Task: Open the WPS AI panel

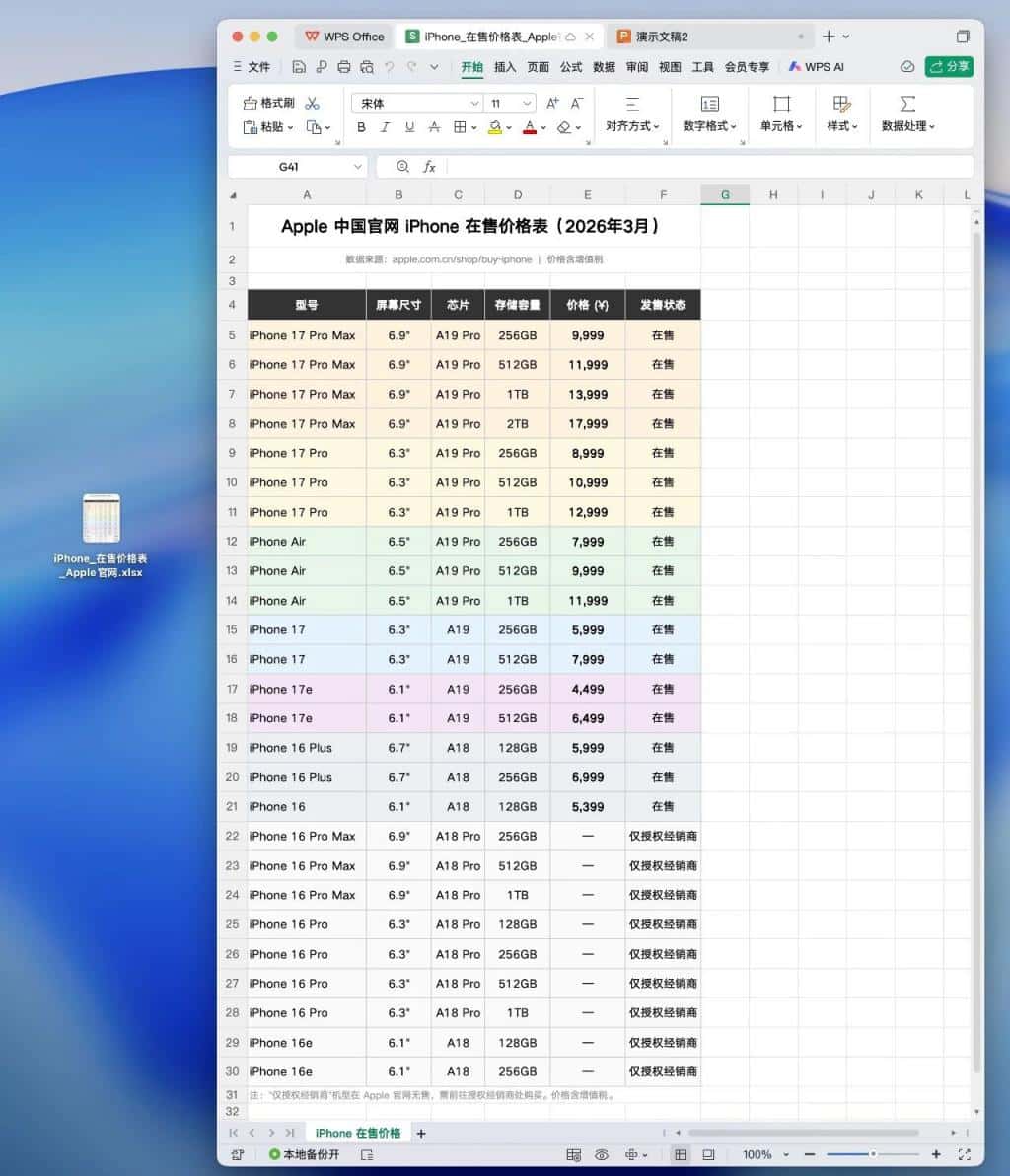Action: pos(816,67)
